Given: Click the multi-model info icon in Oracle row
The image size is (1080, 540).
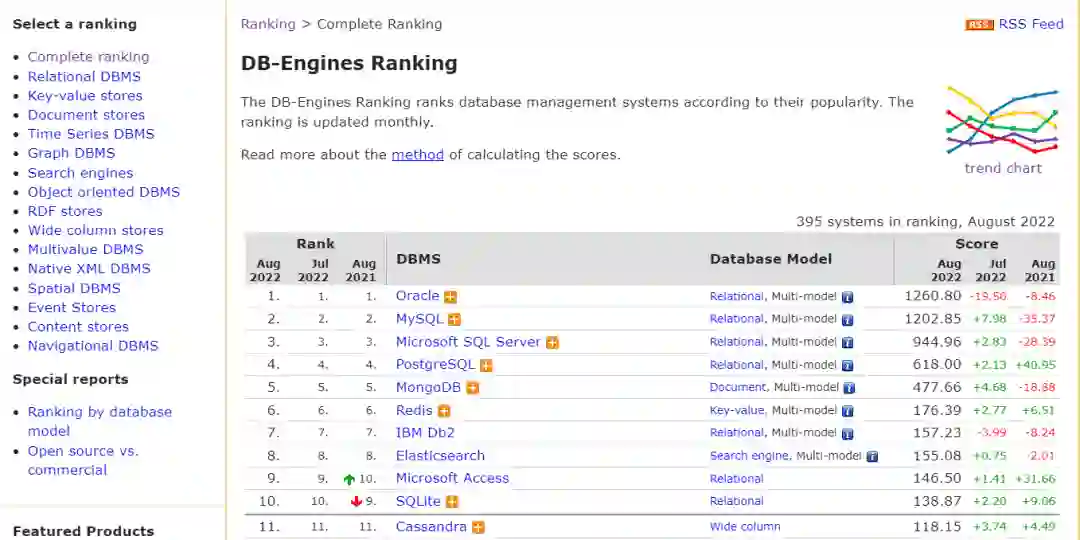Looking at the screenshot, I should pyautogui.click(x=847, y=297).
